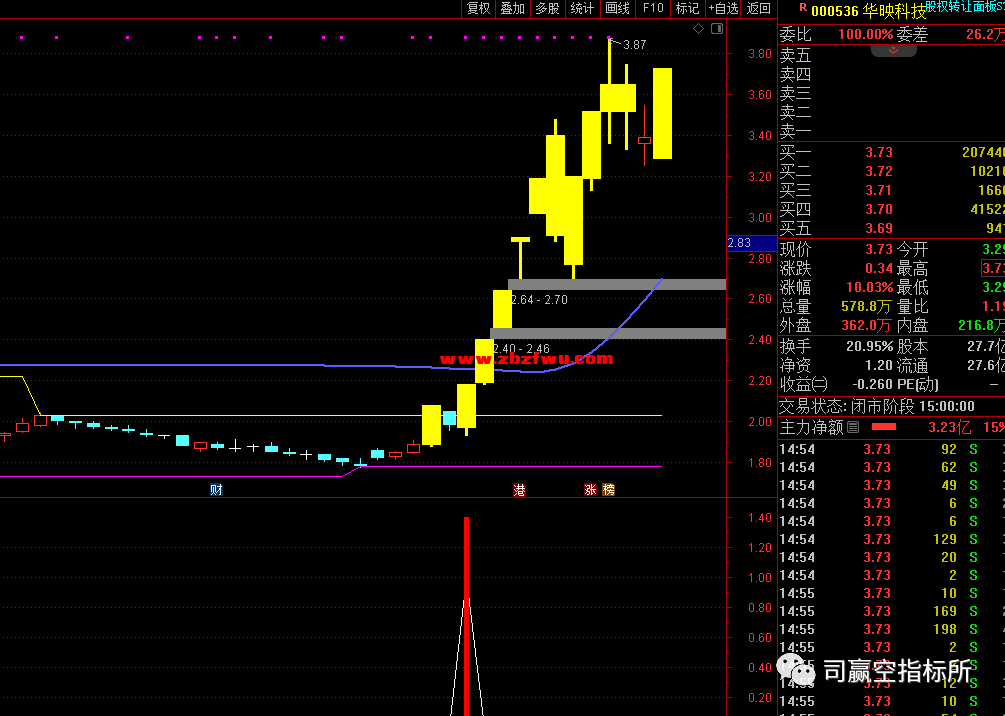Select the 卖一 order row
Image resolution: width=1005 pixels, height=716 pixels.
tap(892, 132)
